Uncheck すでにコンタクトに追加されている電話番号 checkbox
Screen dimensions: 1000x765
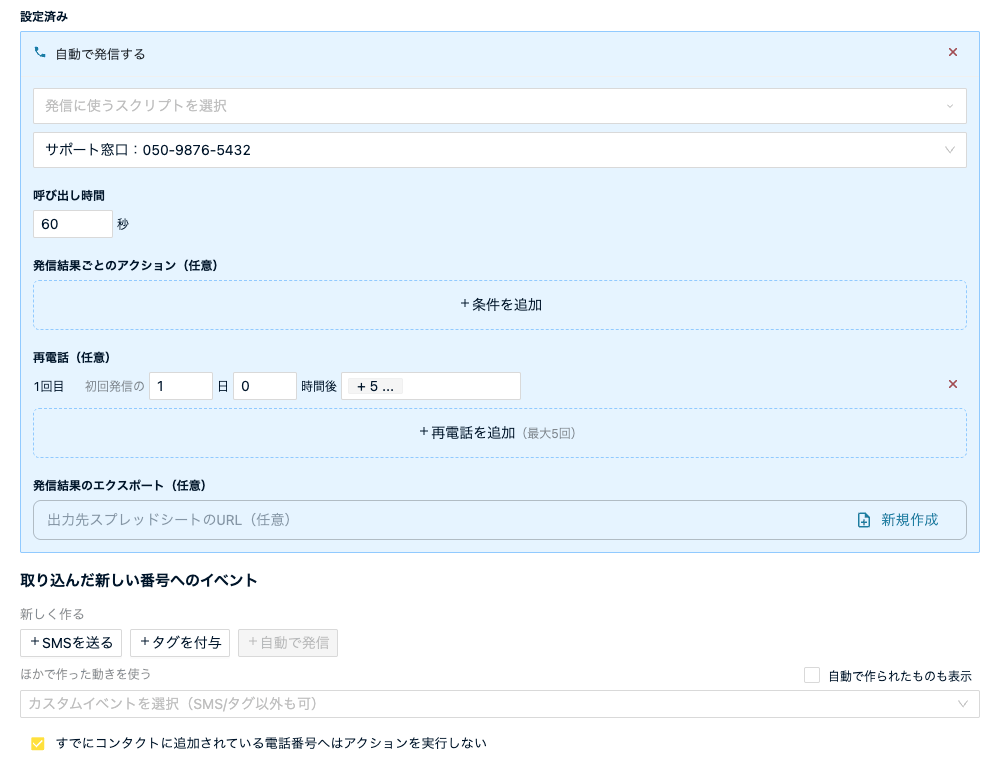pyautogui.click(x=38, y=743)
